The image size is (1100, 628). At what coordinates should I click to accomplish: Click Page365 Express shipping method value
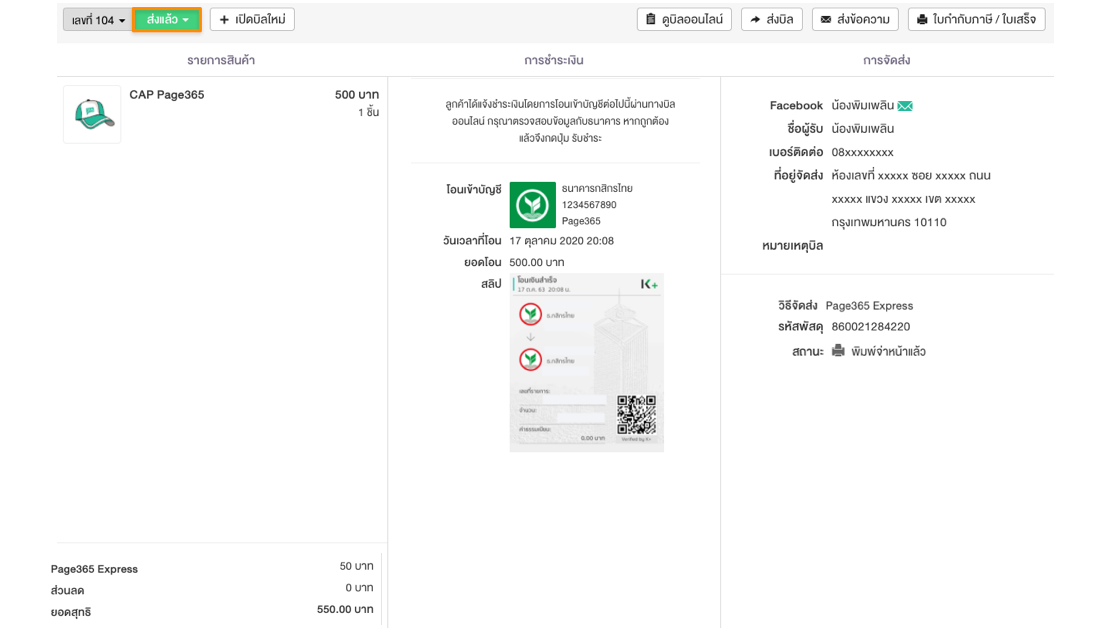coord(869,306)
